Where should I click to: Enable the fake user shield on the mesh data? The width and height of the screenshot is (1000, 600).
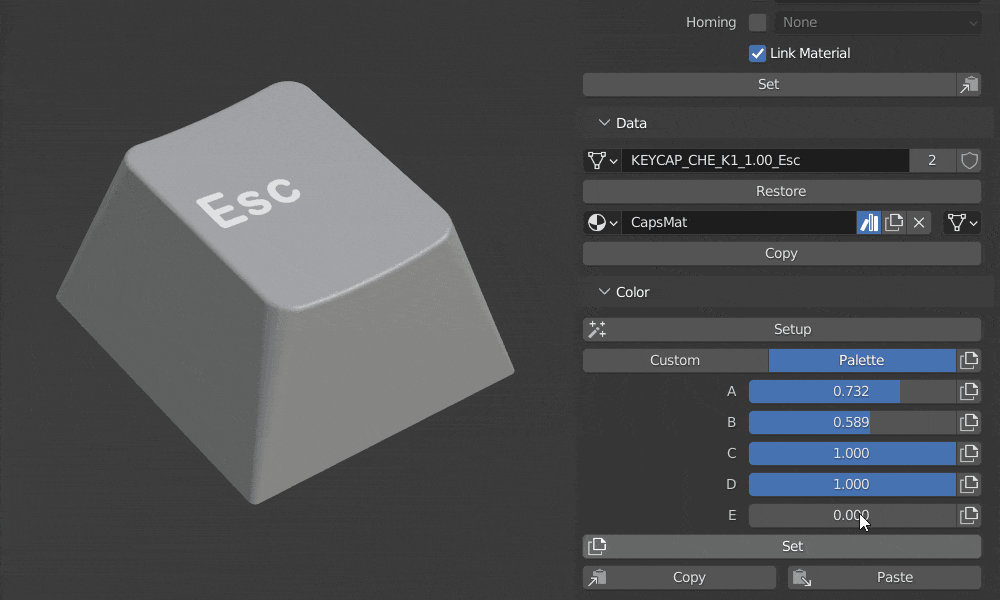[968, 160]
